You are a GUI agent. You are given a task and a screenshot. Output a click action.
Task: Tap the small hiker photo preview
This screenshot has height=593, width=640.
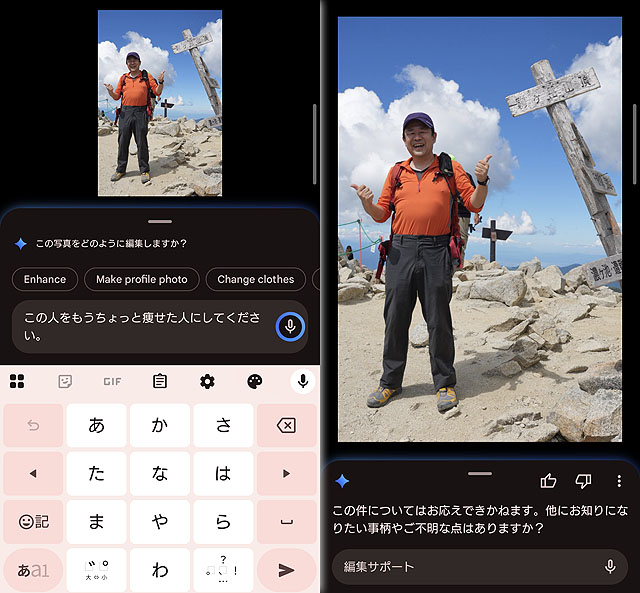pyautogui.click(x=159, y=103)
